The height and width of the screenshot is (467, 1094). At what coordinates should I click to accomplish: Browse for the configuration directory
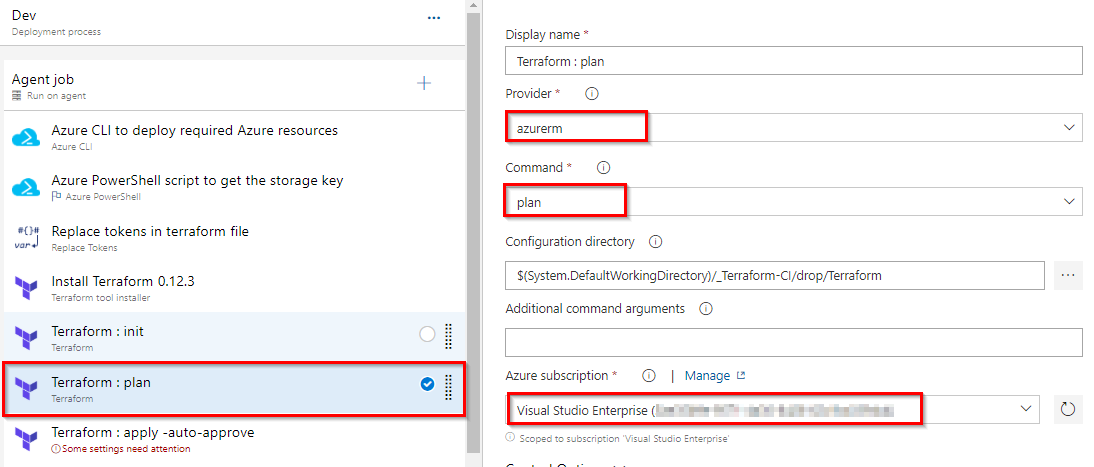point(1067,275)
